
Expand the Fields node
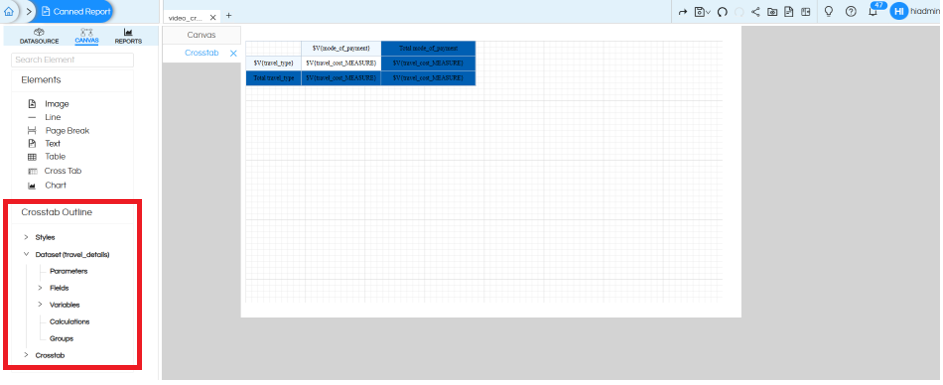(x=40, y=288)
